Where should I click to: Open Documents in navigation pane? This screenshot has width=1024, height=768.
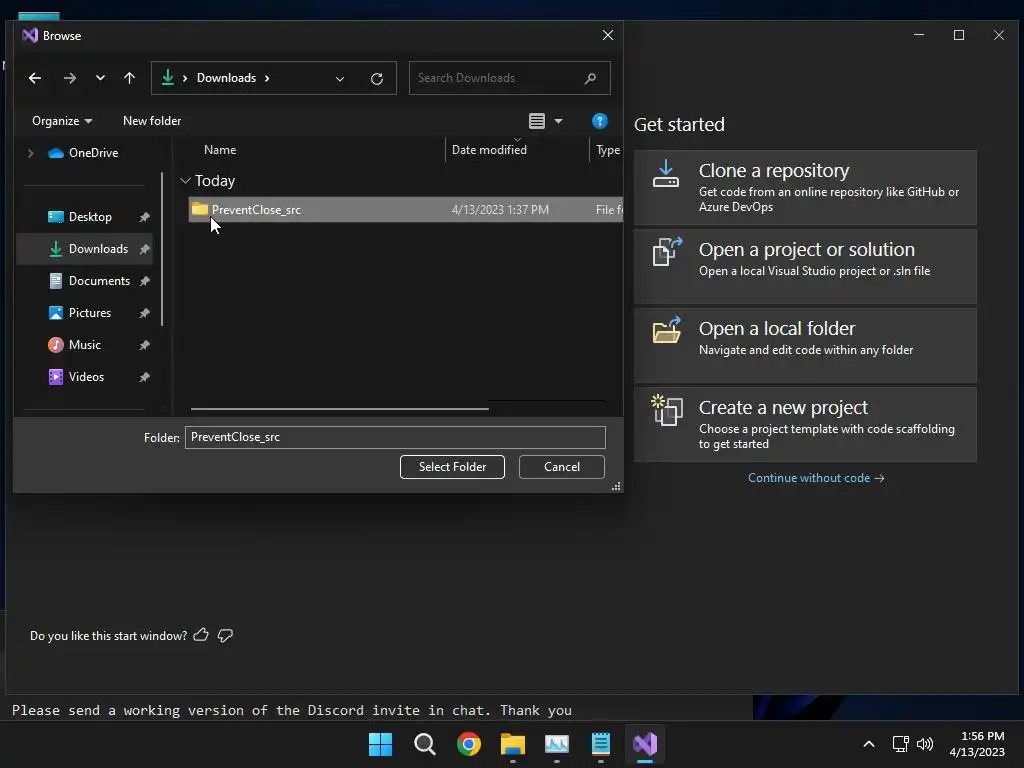pyautogui.click(x=89, y=281)
